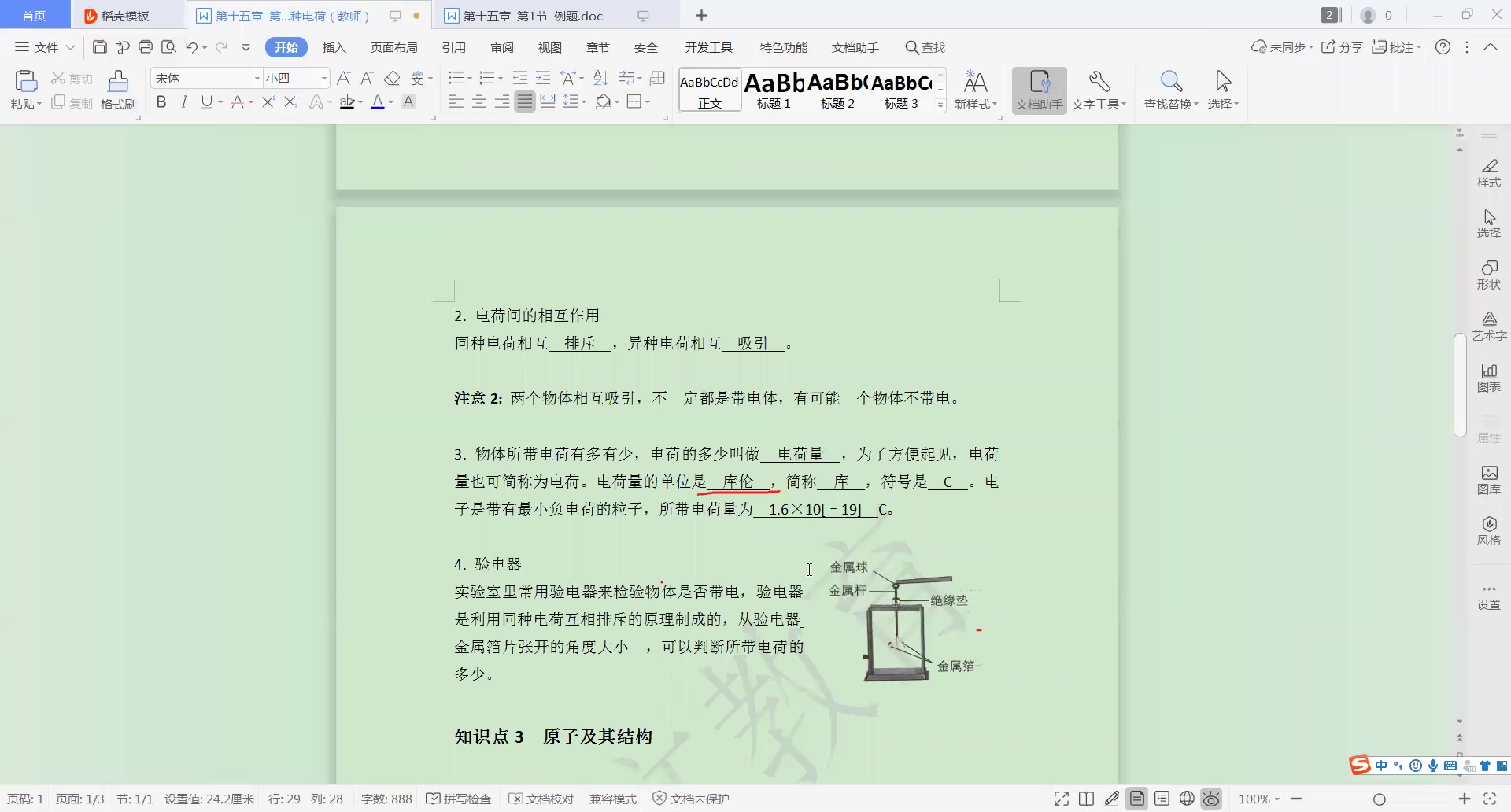
Task: Set justified text alignment
Action: [x=525, y=101]
